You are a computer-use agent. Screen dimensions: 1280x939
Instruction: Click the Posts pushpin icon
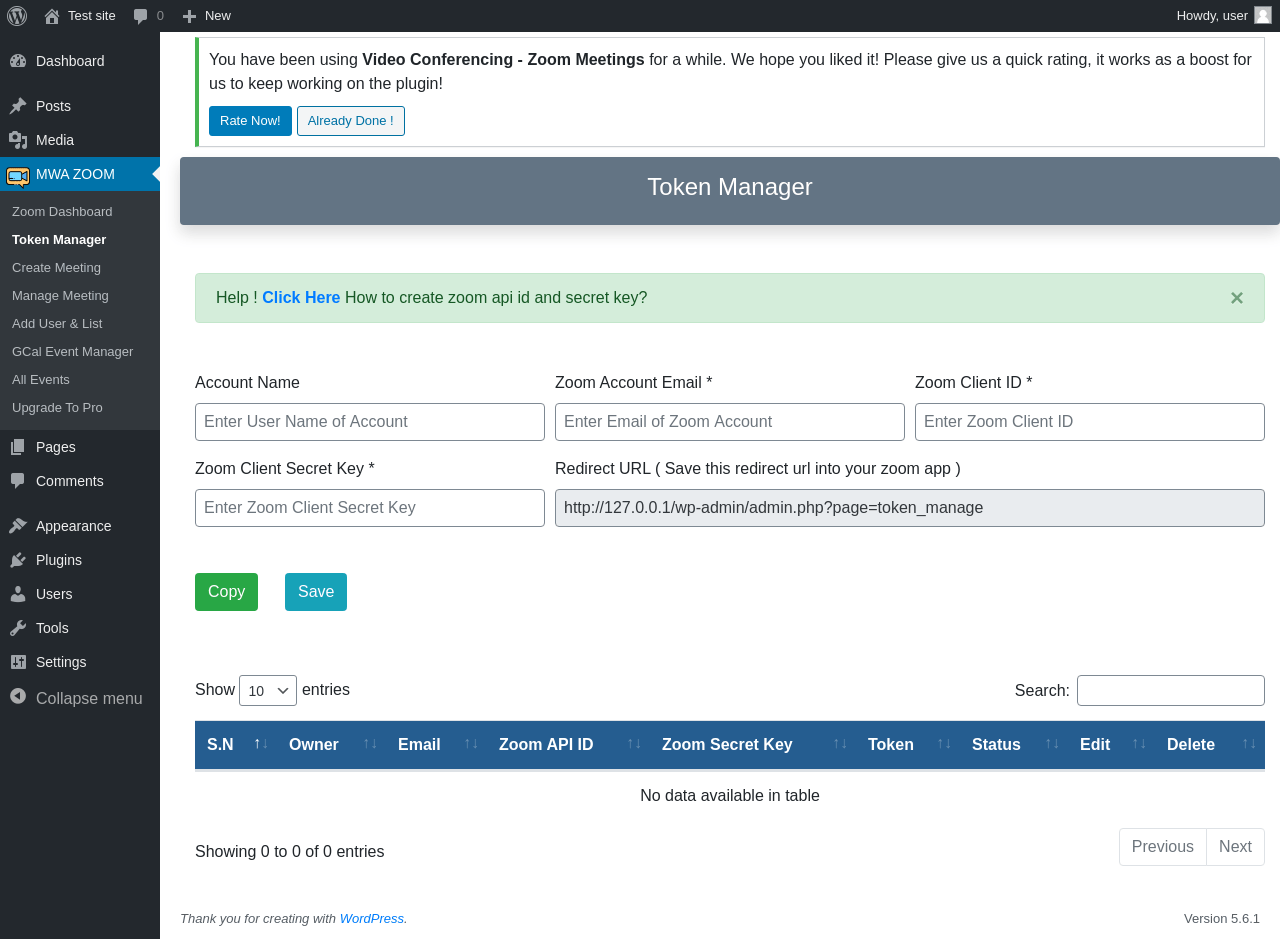tap(18, 106)
